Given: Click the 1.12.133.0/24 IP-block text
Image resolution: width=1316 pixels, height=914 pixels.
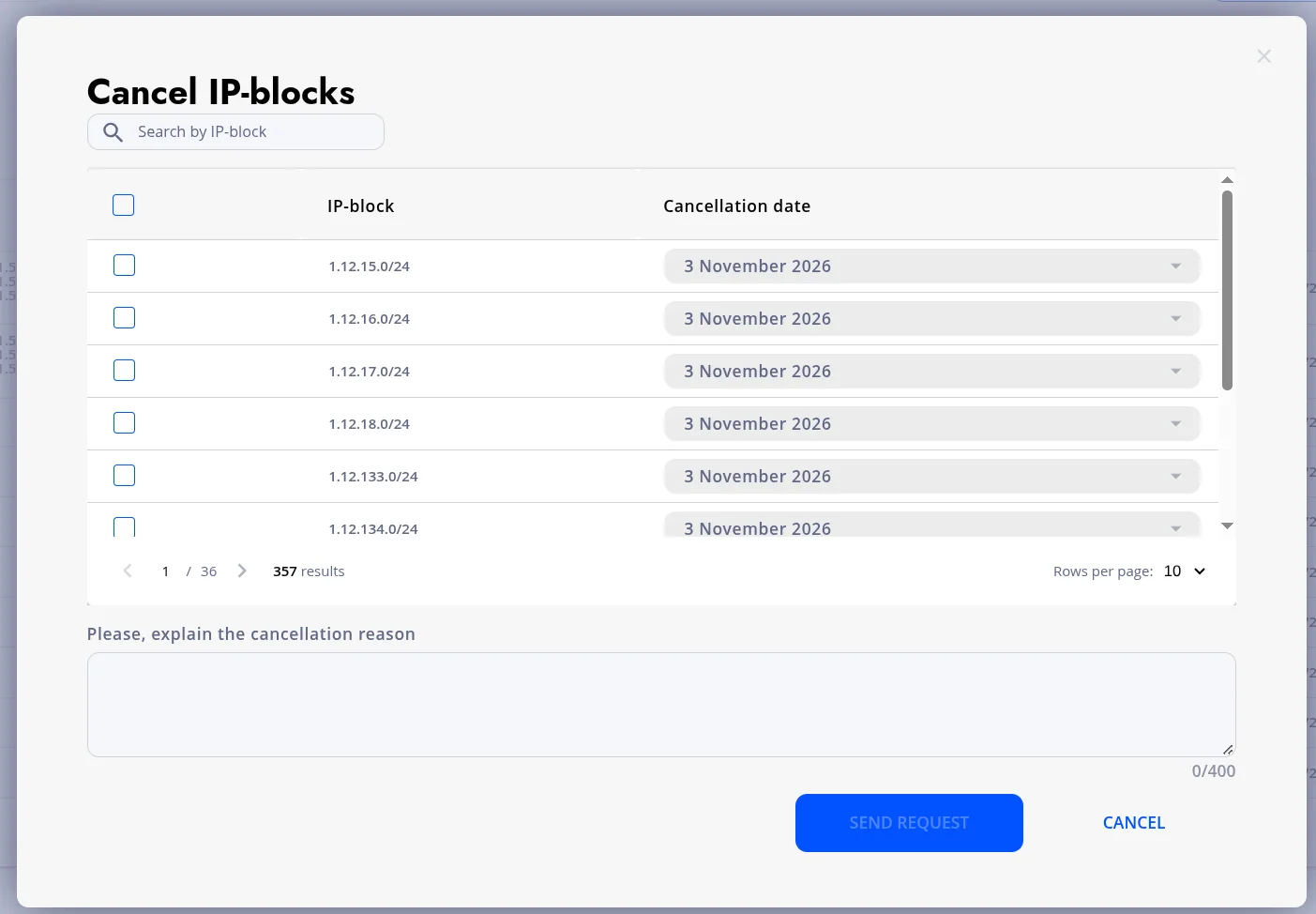Looking at the screenshot, I should pyautogui.click(x=373, y=477).
